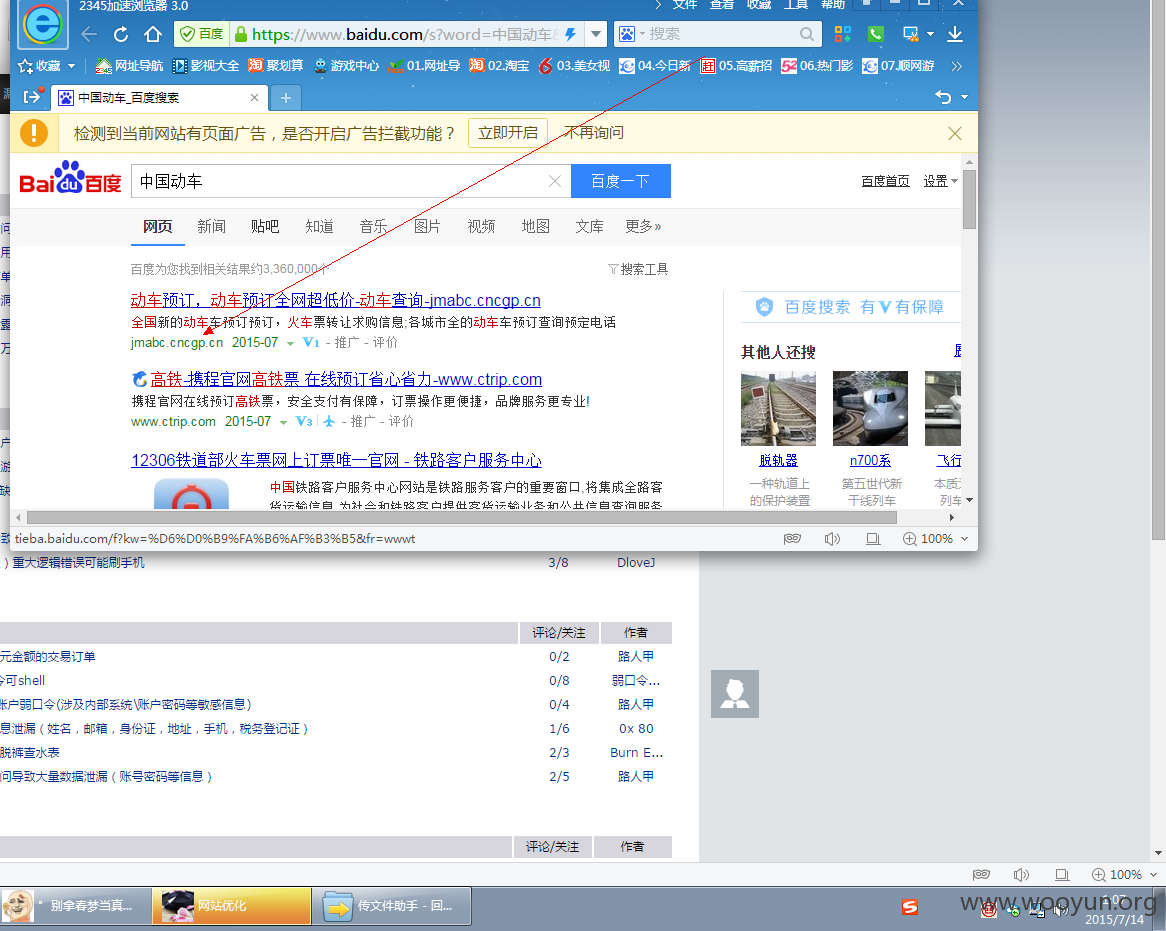Select the 中国动车_百度搜索 tab

pyautogui.click(x=161, y=97)
